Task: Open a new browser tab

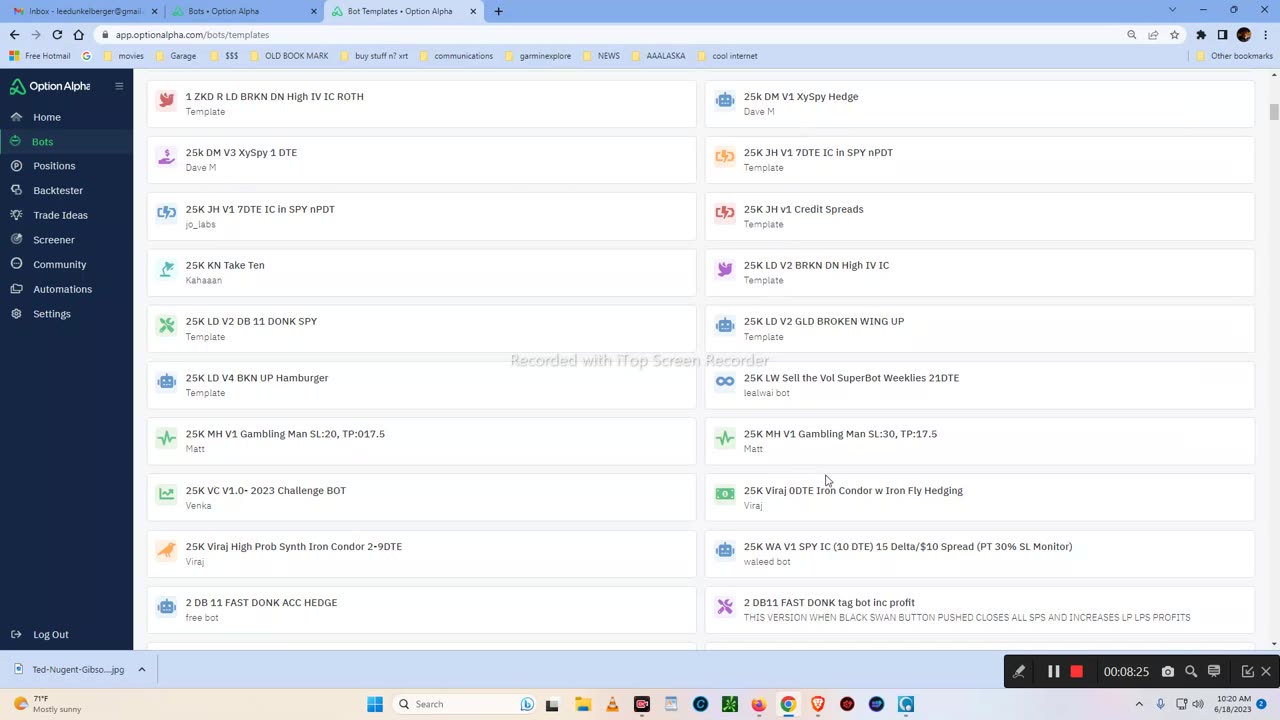Action: point(498,11)
